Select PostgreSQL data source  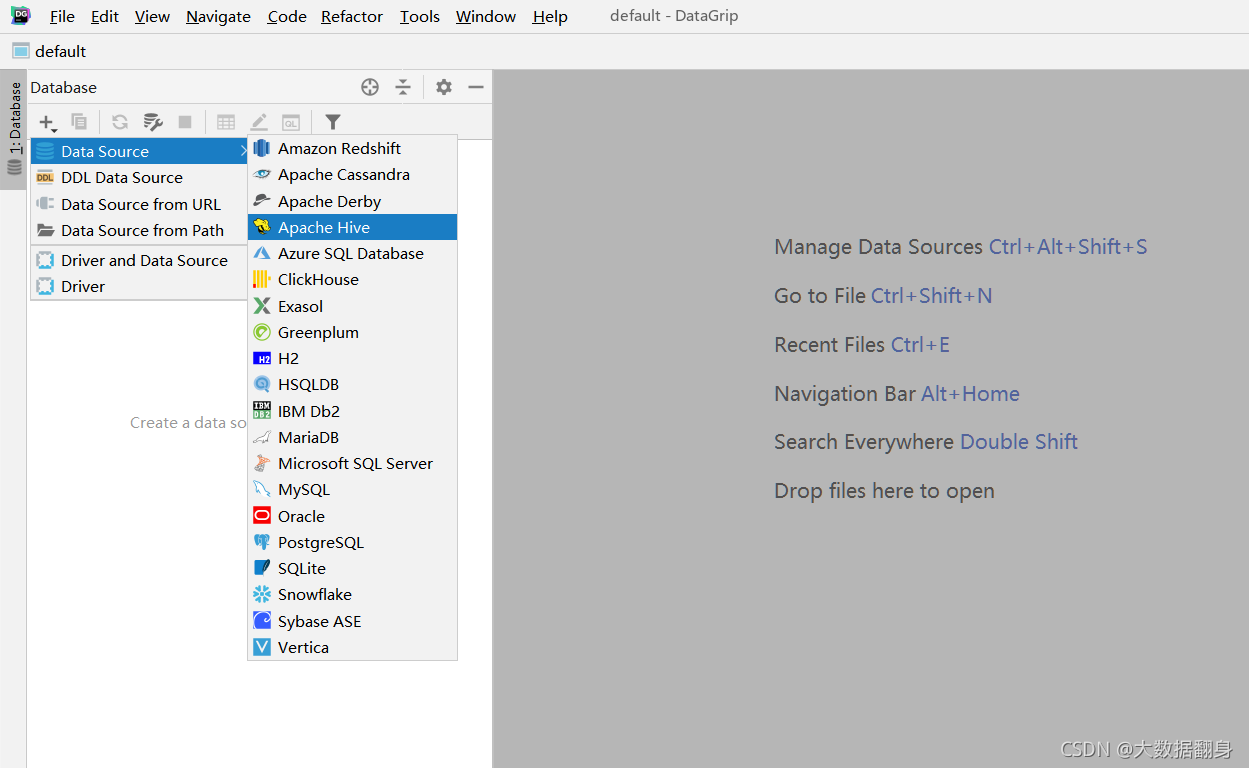point(352,542)
